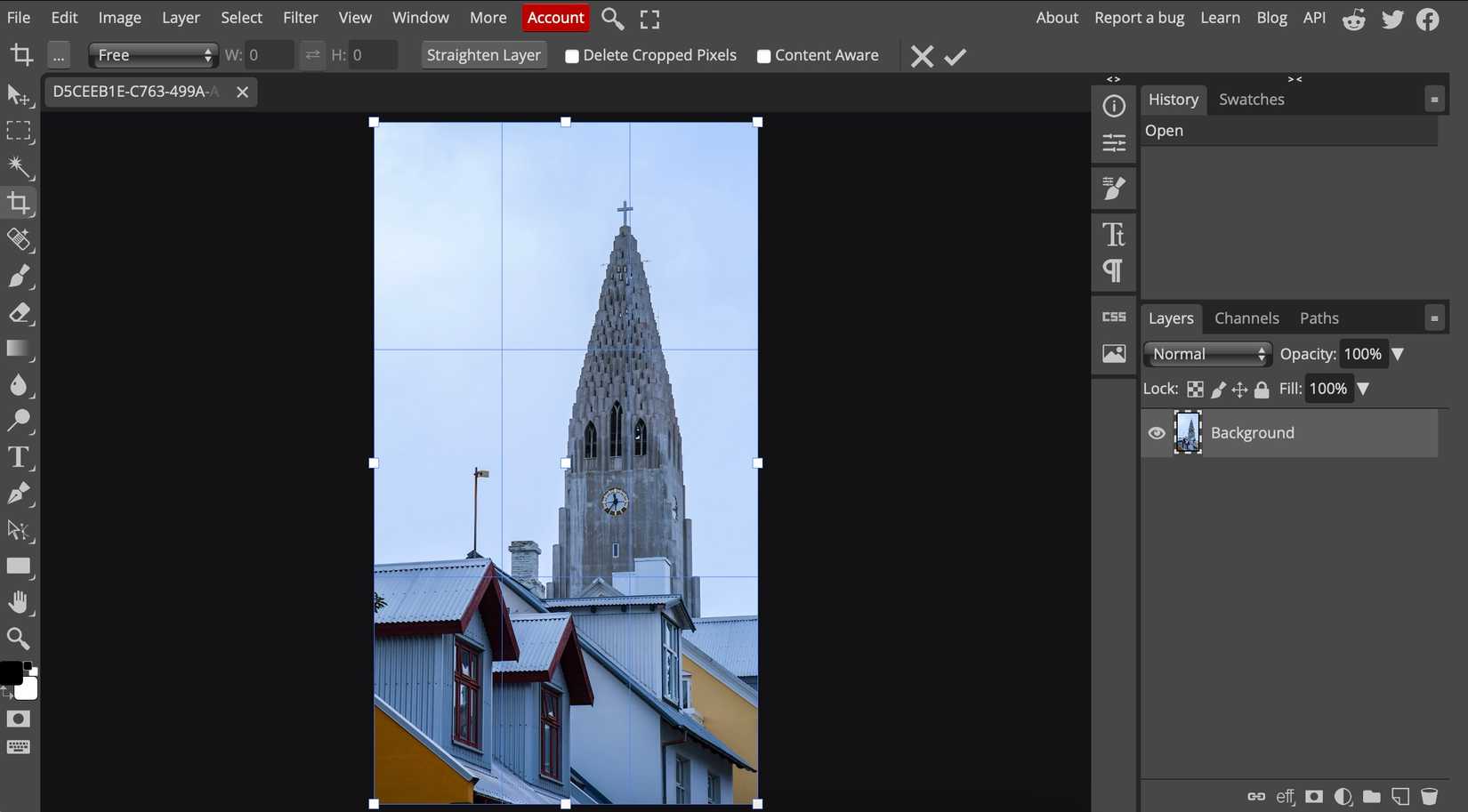Open the Free crop ratio dropdown
This screenshot has height=812, width=1468.
[153, 55]
